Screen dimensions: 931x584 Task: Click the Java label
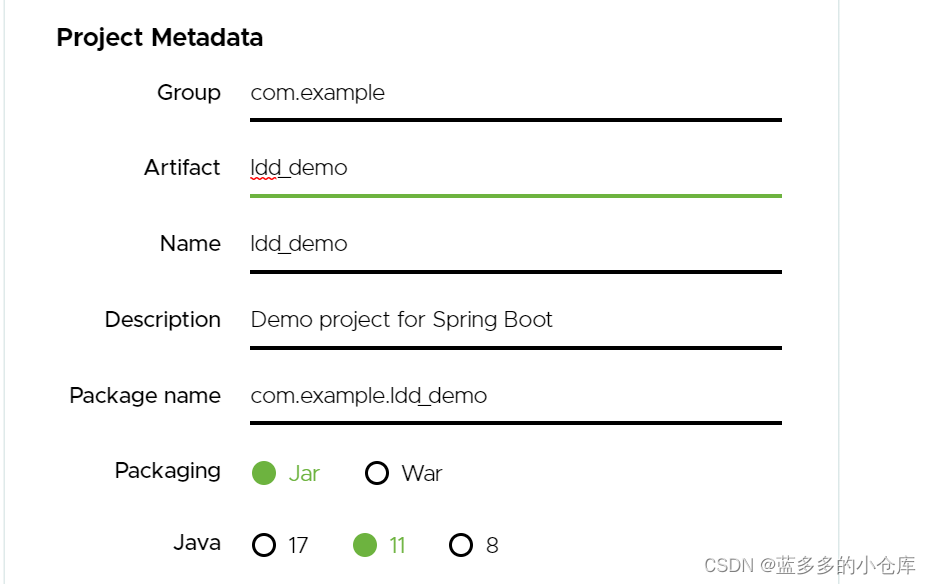click(x=196, y=543)
